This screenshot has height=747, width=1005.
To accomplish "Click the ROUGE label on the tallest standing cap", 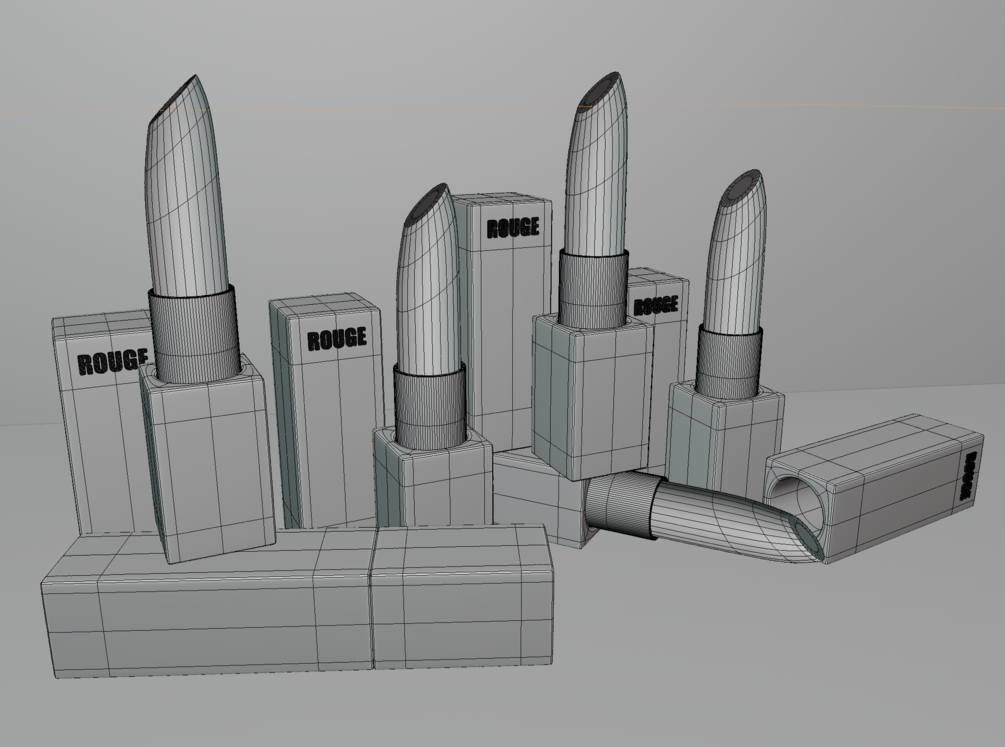I will [513, 228].
